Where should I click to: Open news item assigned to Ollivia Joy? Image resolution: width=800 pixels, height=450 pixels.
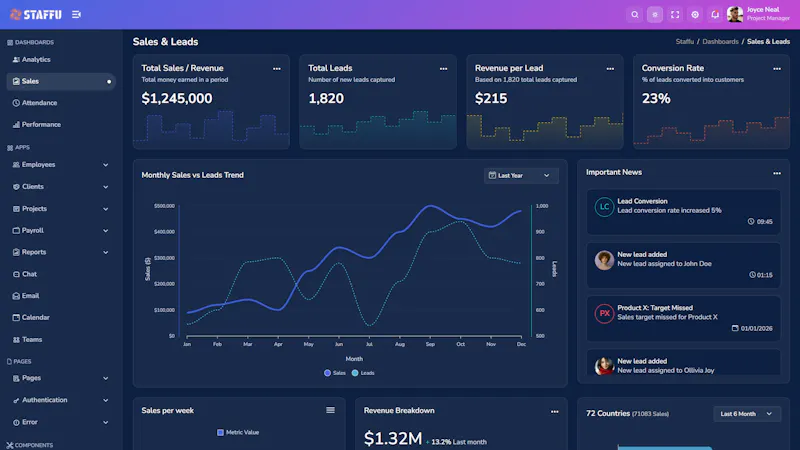[x=683, y=362]
